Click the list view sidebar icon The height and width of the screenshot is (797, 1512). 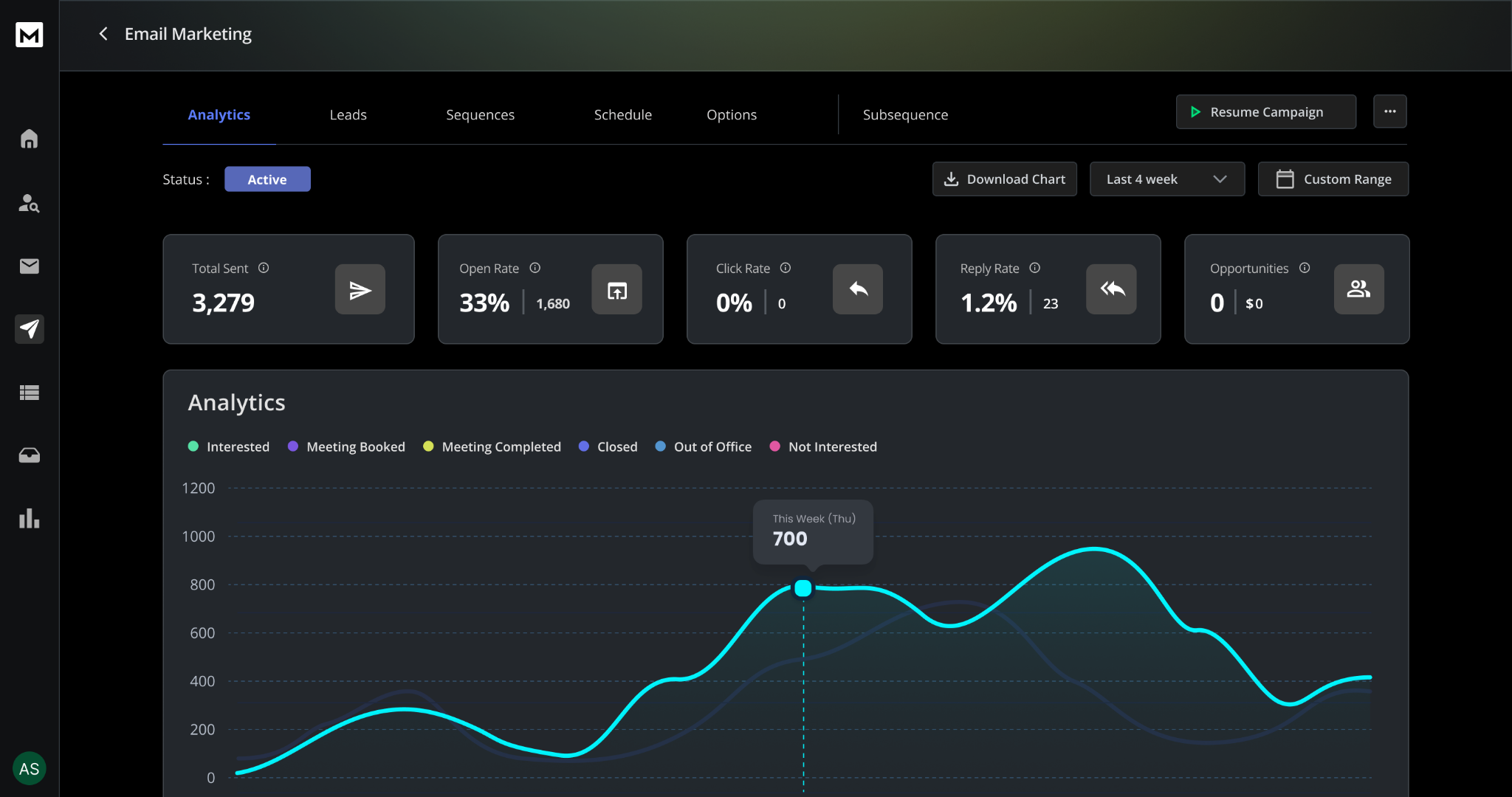click(29, 393)
